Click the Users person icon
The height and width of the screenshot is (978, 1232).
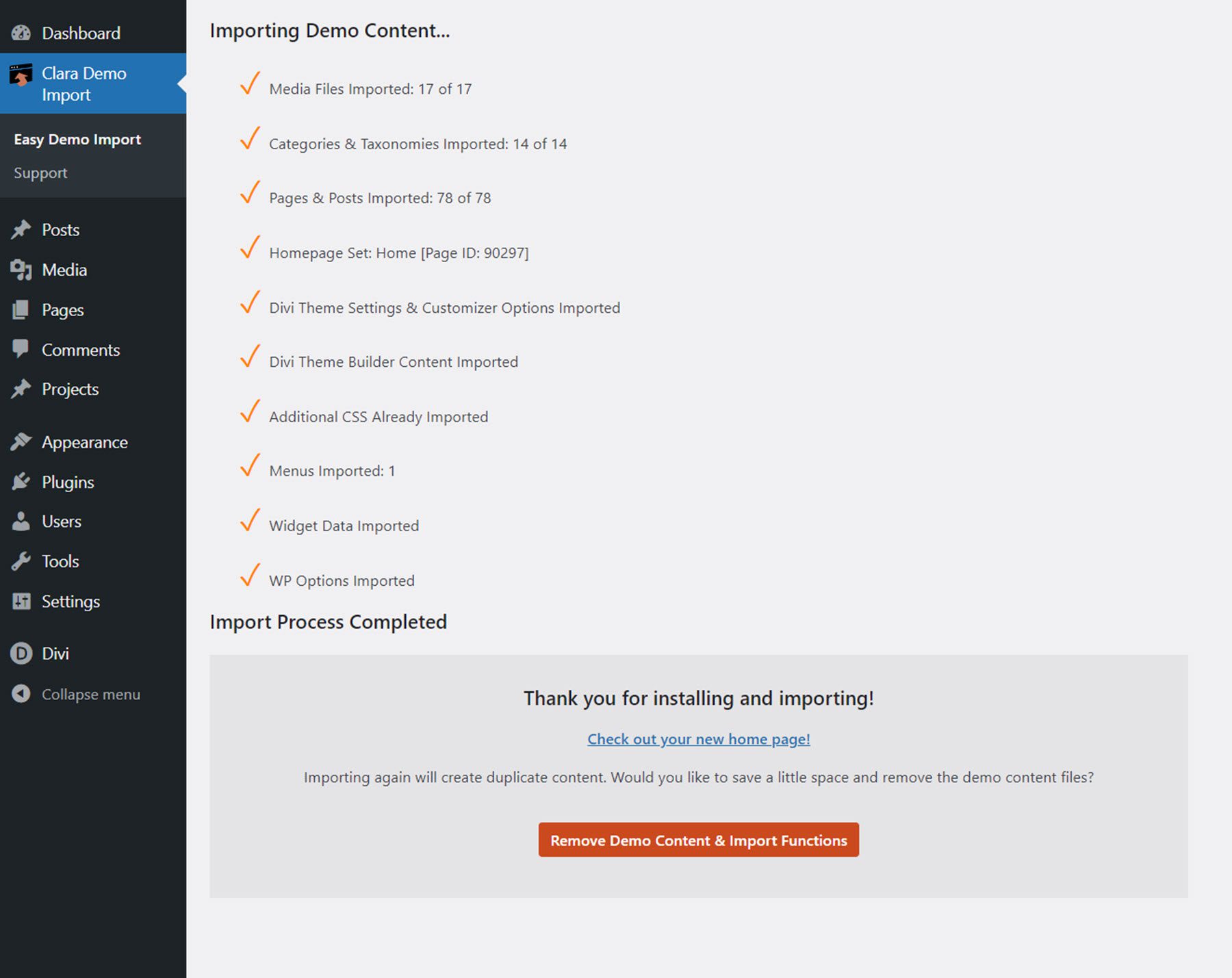point(21,522)
